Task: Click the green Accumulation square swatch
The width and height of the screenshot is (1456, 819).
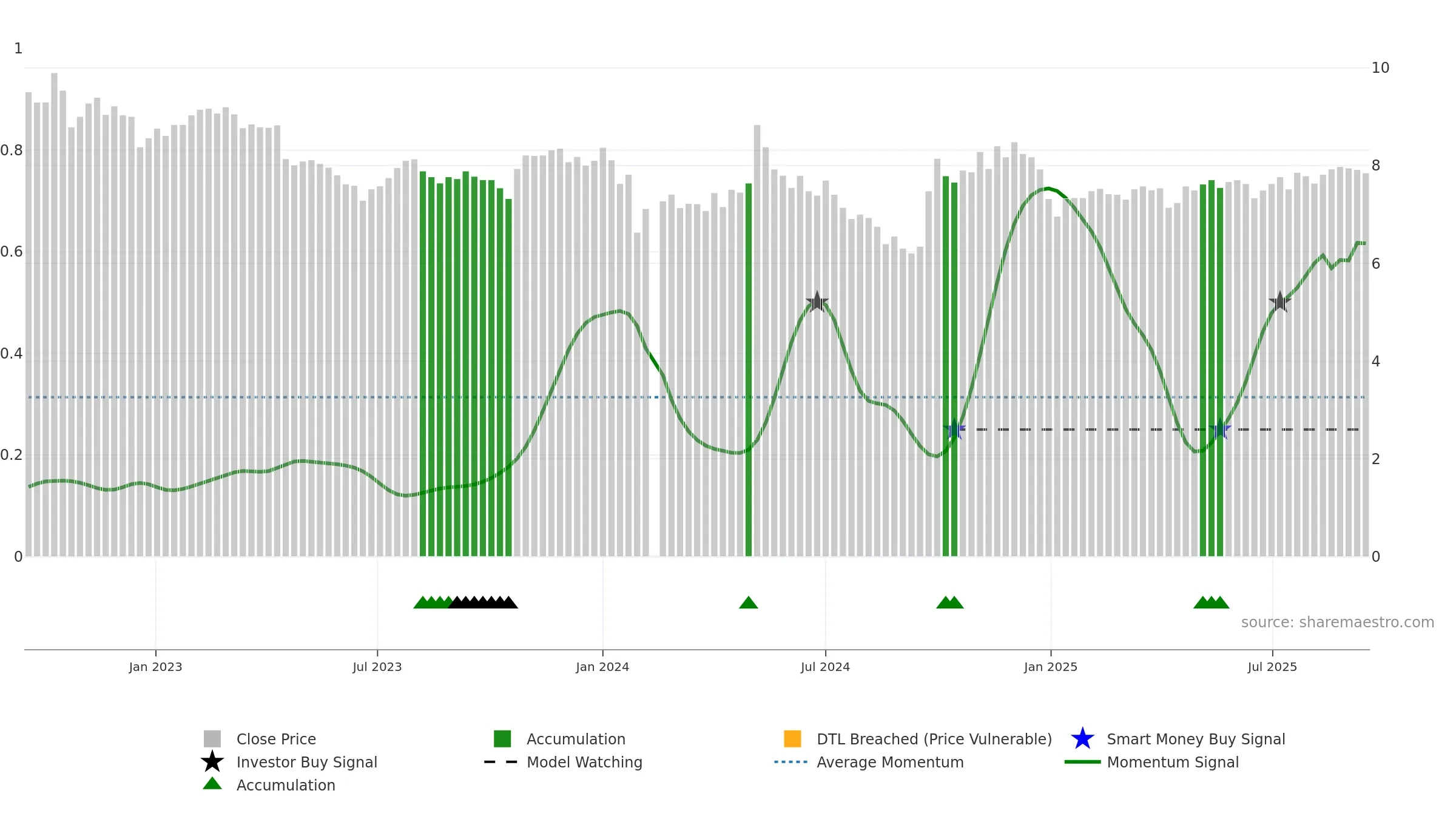Action: pos(502,739)
